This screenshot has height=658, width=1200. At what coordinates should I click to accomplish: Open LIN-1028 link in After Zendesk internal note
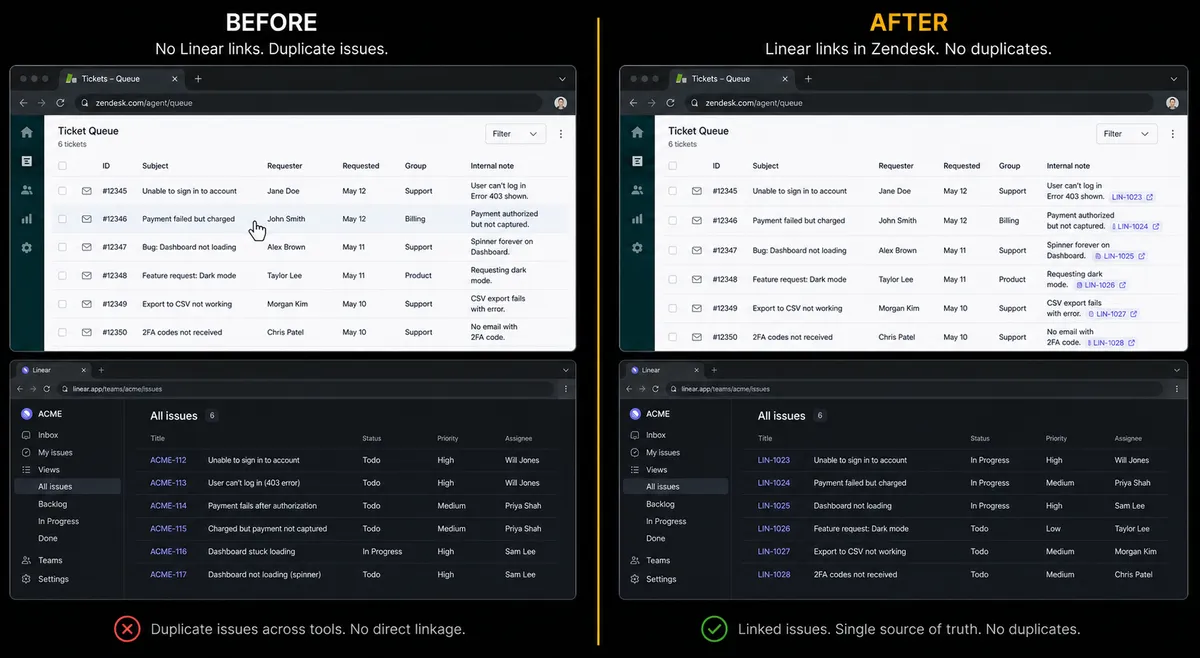pos(1113,343)
